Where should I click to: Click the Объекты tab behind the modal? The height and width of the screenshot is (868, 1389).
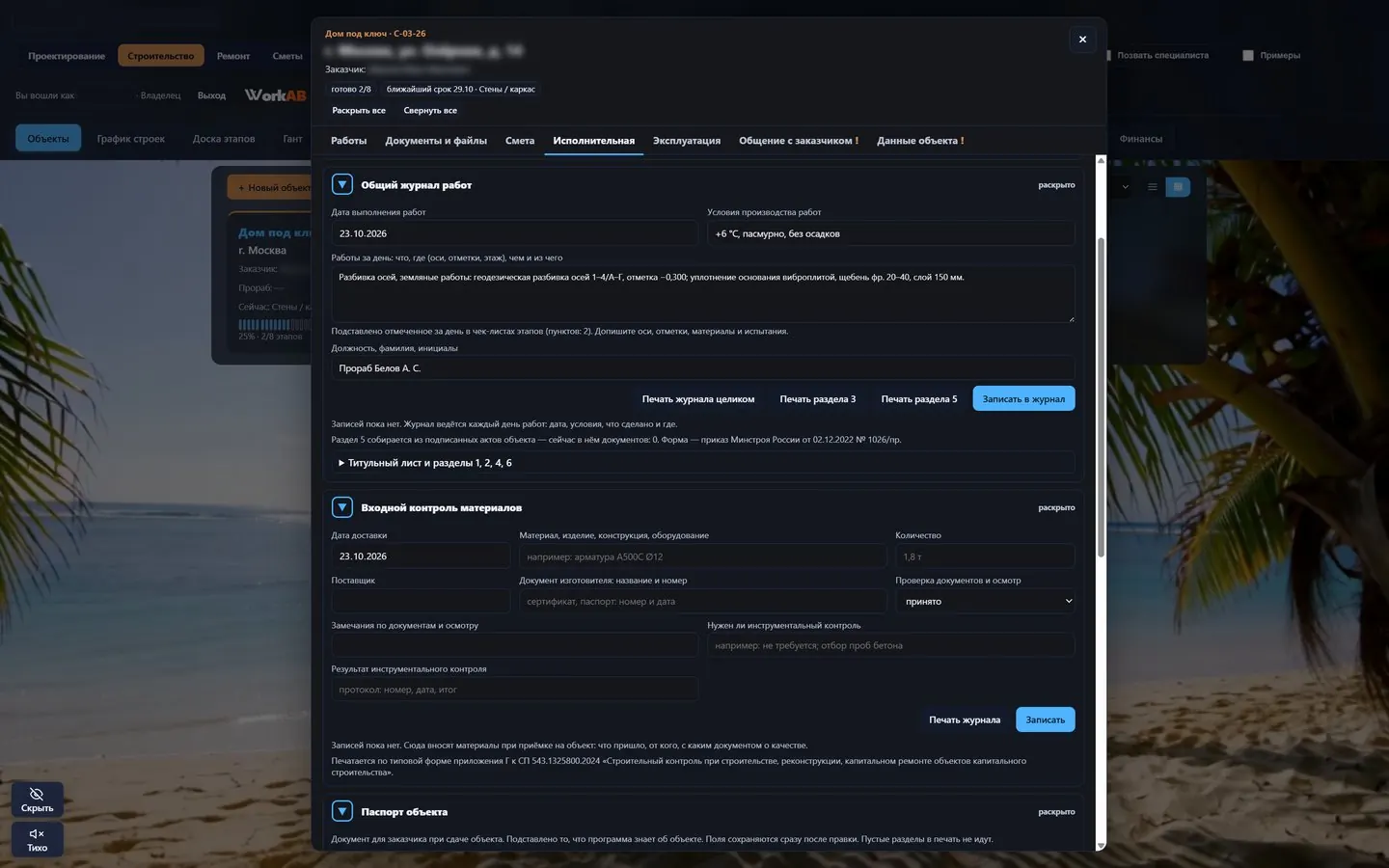[x=48, y=139]
